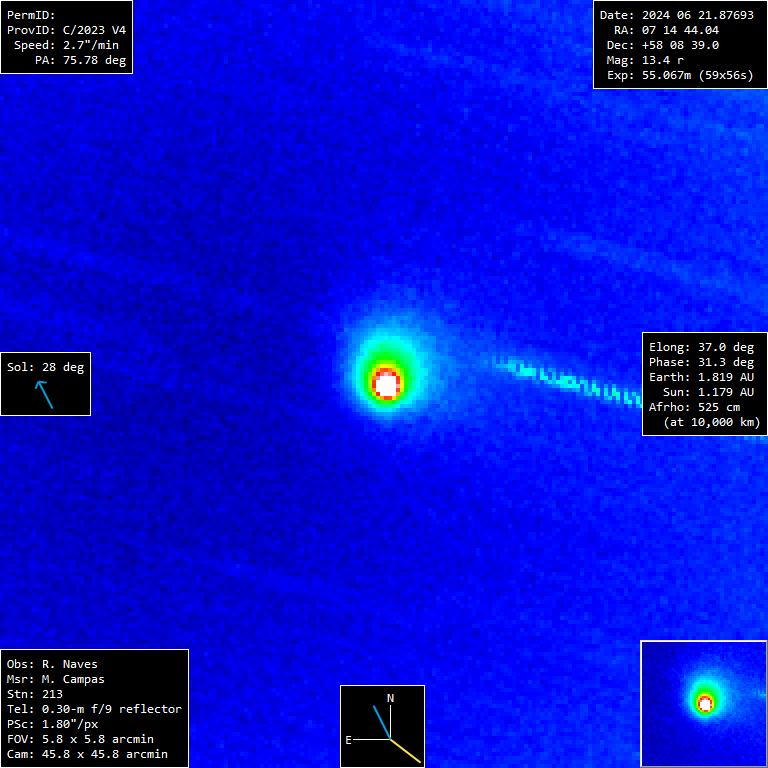The height and width of the screenshot is (768, 768).
Task: Click the 'FOV: 5.8 x 5.8 arcmin' line
Action: pos(80,739)
